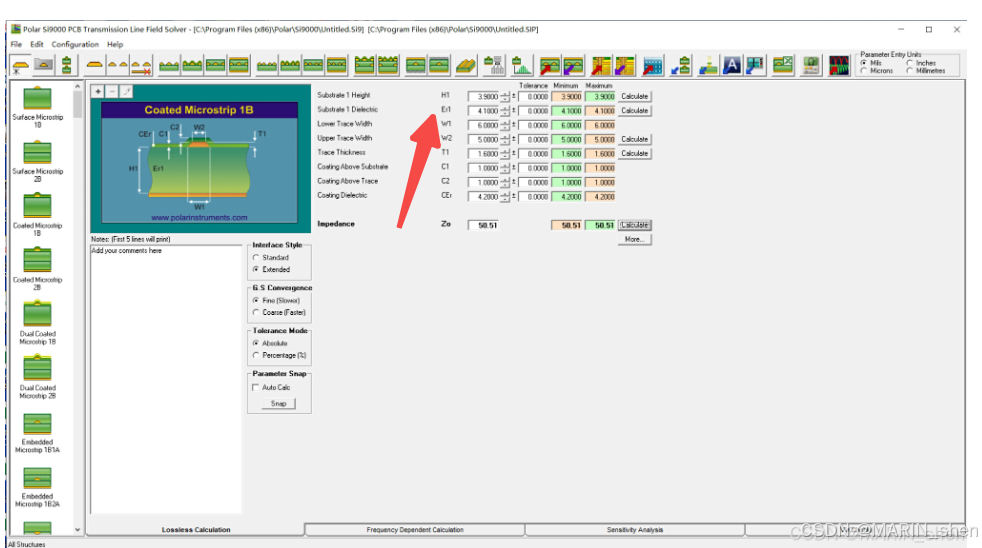Pick Coated Microstrip 1B in sidebar
The image size is (982, 548).
click(38, 215)
